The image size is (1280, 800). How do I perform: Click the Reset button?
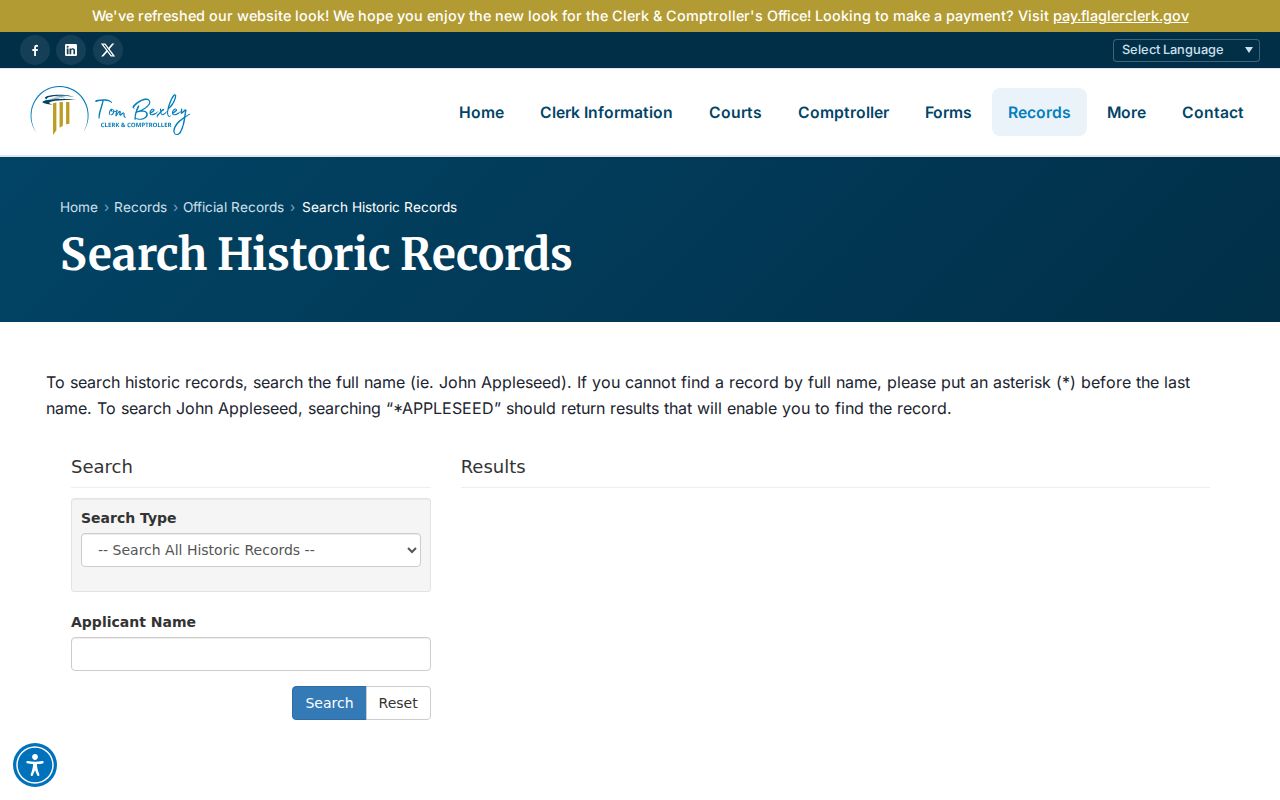pyautogui.click(x=398, y=703)
